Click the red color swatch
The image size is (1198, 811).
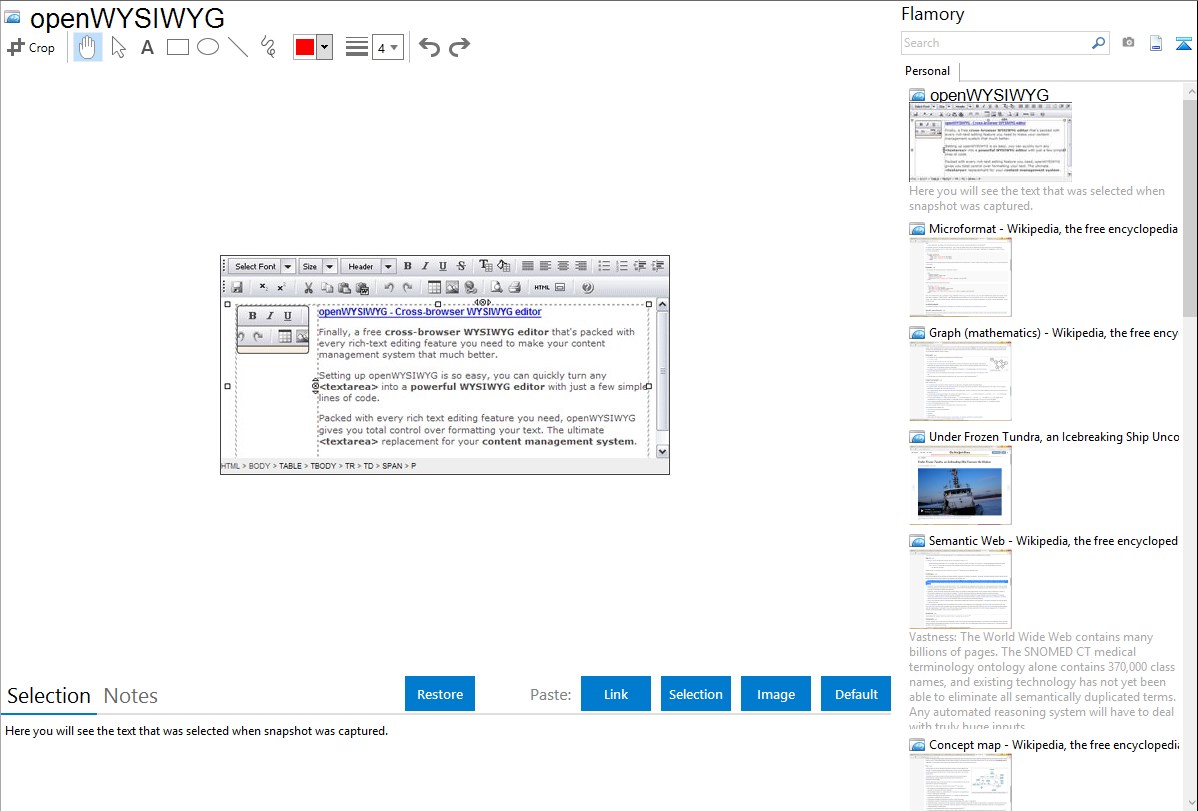pos(305,47)
